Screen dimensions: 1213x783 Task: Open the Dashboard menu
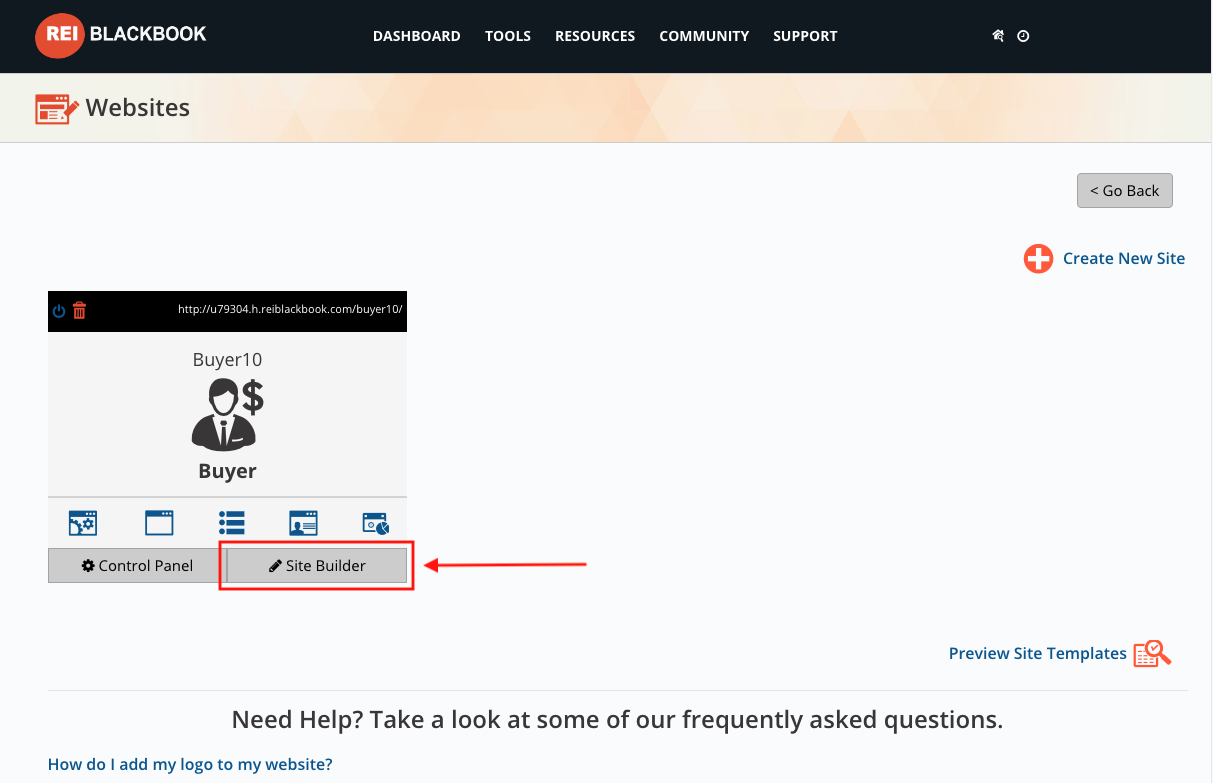[416, 36]
